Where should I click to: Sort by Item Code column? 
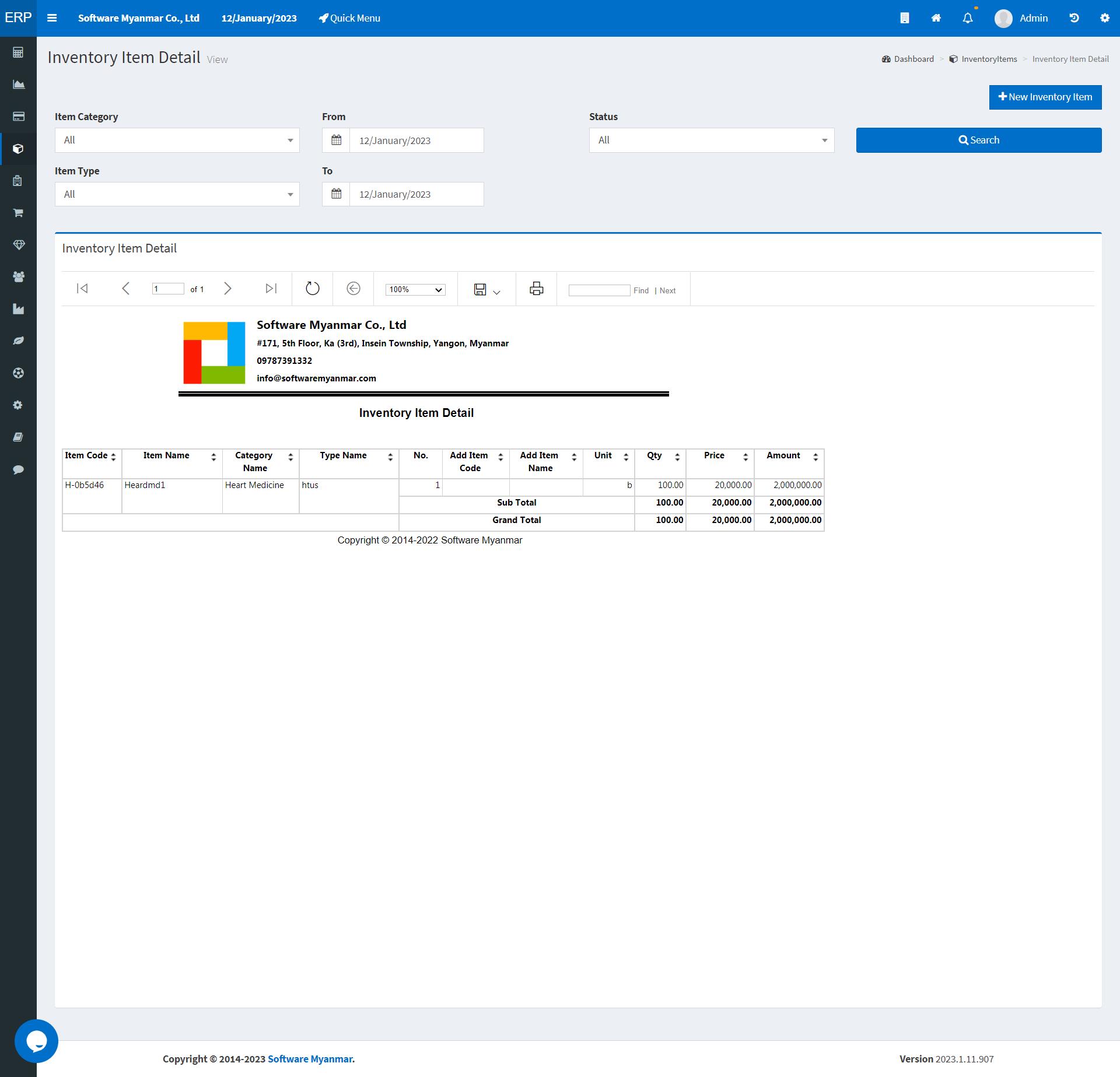pyautogui.click(x=113, y=457)
